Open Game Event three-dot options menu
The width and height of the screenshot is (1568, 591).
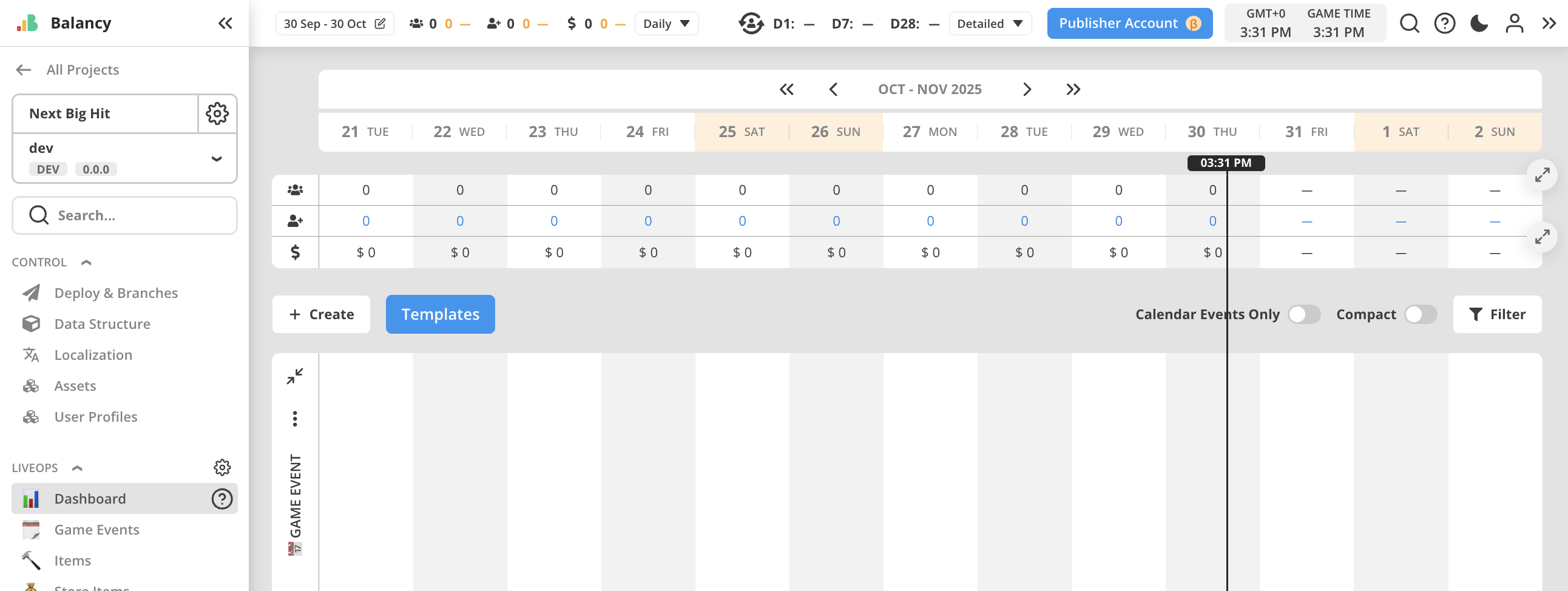(295, 418)
